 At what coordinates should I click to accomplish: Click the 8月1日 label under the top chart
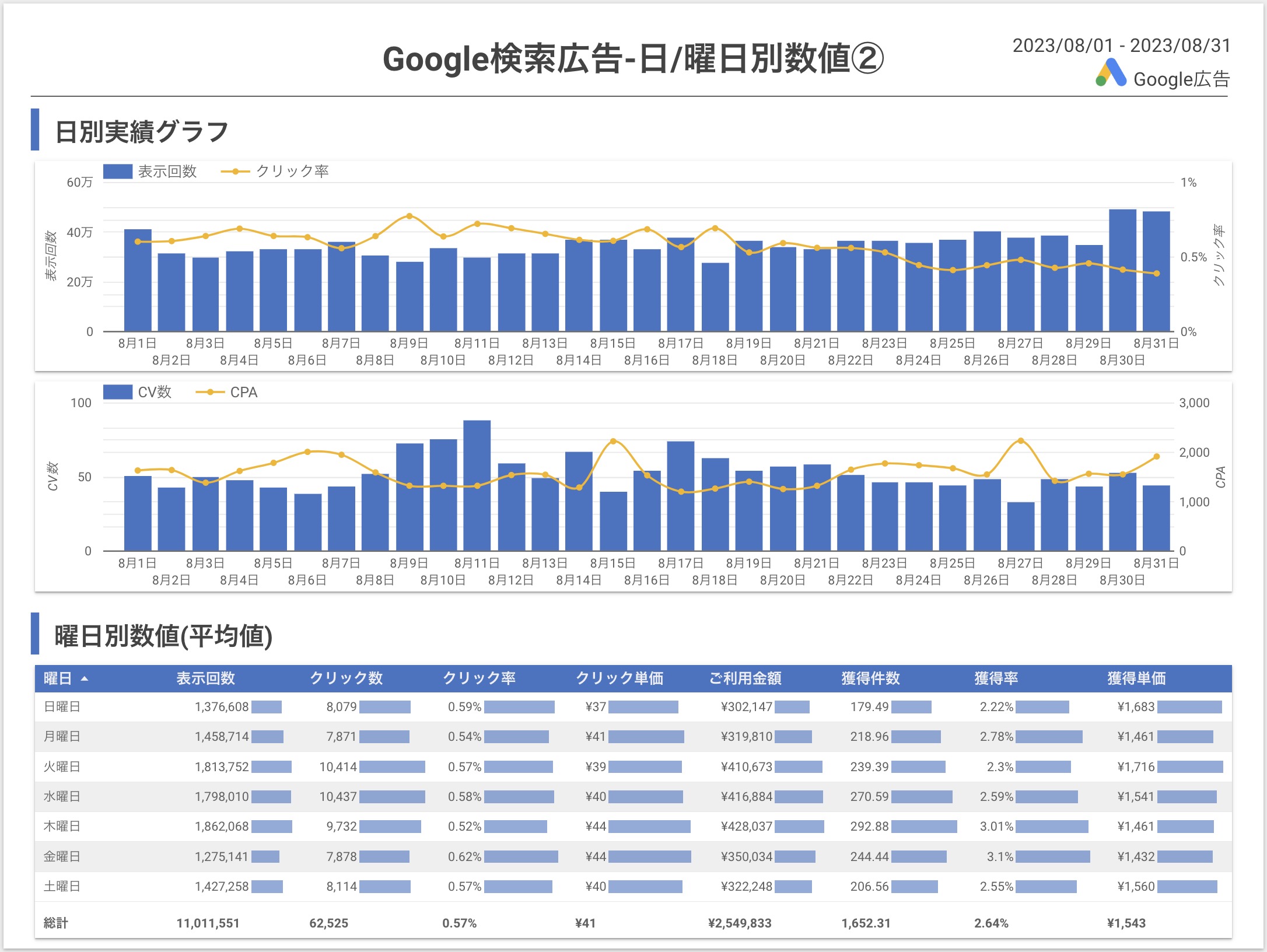point(137,343)
